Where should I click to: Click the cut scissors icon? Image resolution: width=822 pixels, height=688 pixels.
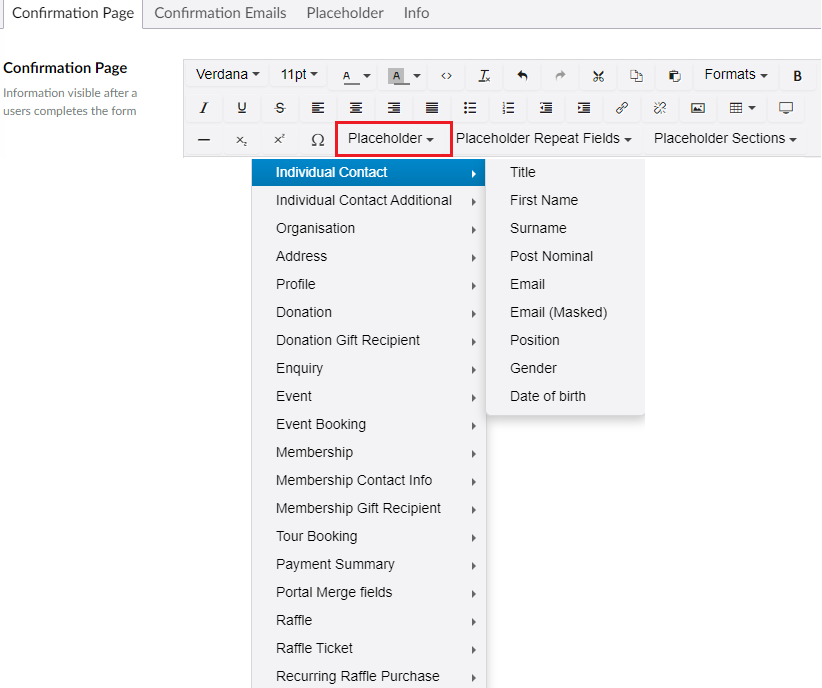click(x=598, y=76)
